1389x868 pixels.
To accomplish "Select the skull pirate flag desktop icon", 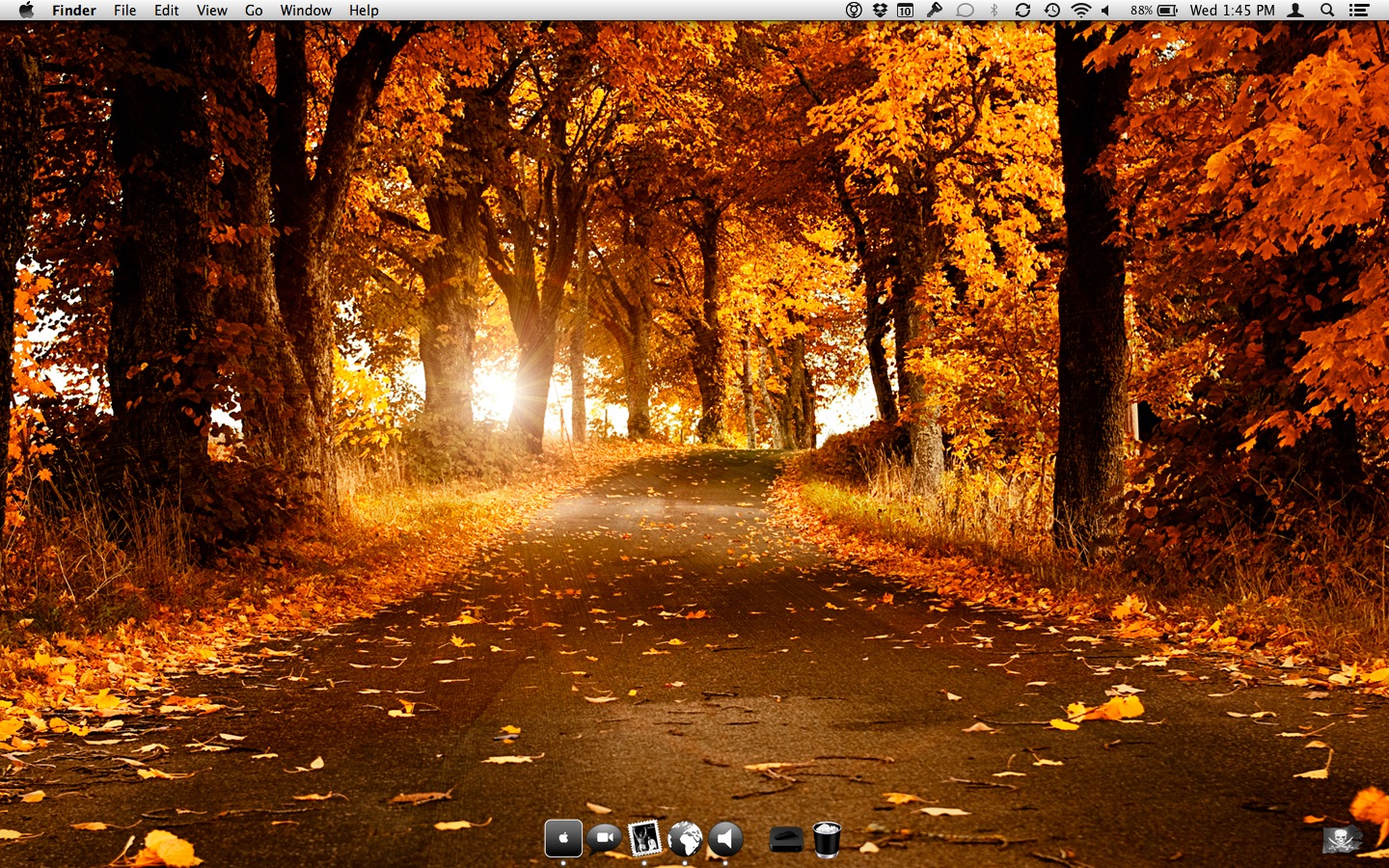I will pos(1342,839).
